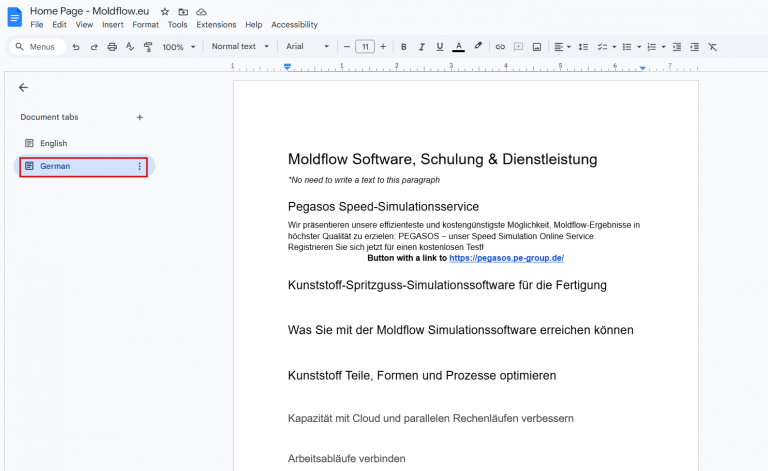
Task: Activate the paint format tool
Action: 148,47
